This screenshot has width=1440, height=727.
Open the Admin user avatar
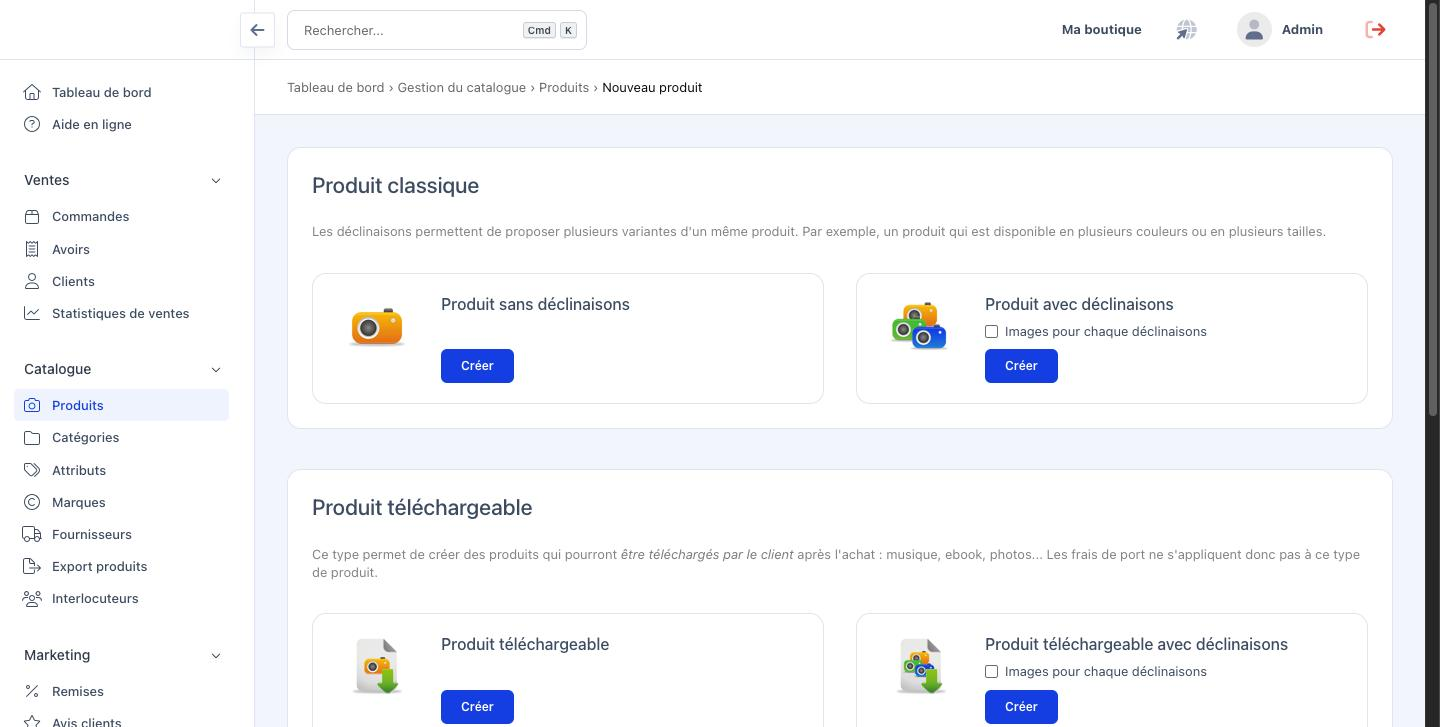click(x=1254, y=30)
